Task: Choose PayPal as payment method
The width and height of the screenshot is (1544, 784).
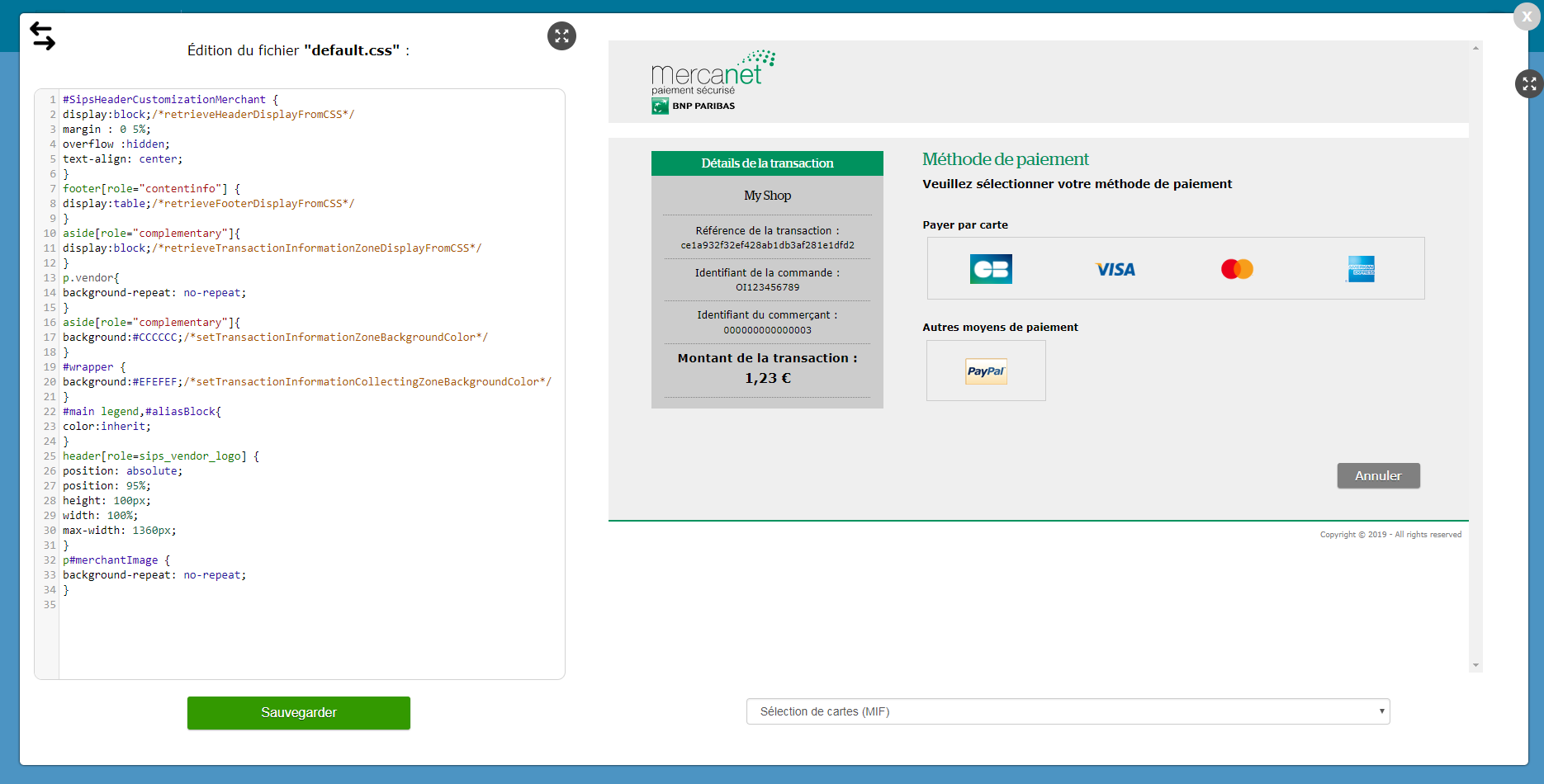Action: click(x=986, y=371)
